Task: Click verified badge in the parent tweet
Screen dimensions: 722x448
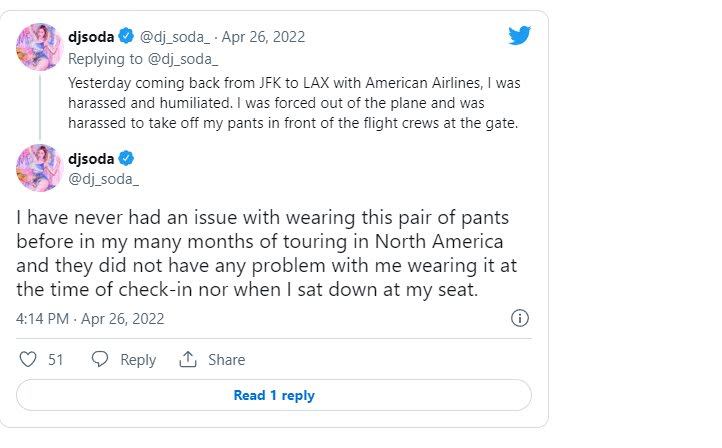Action: click(x=126, y=37)
